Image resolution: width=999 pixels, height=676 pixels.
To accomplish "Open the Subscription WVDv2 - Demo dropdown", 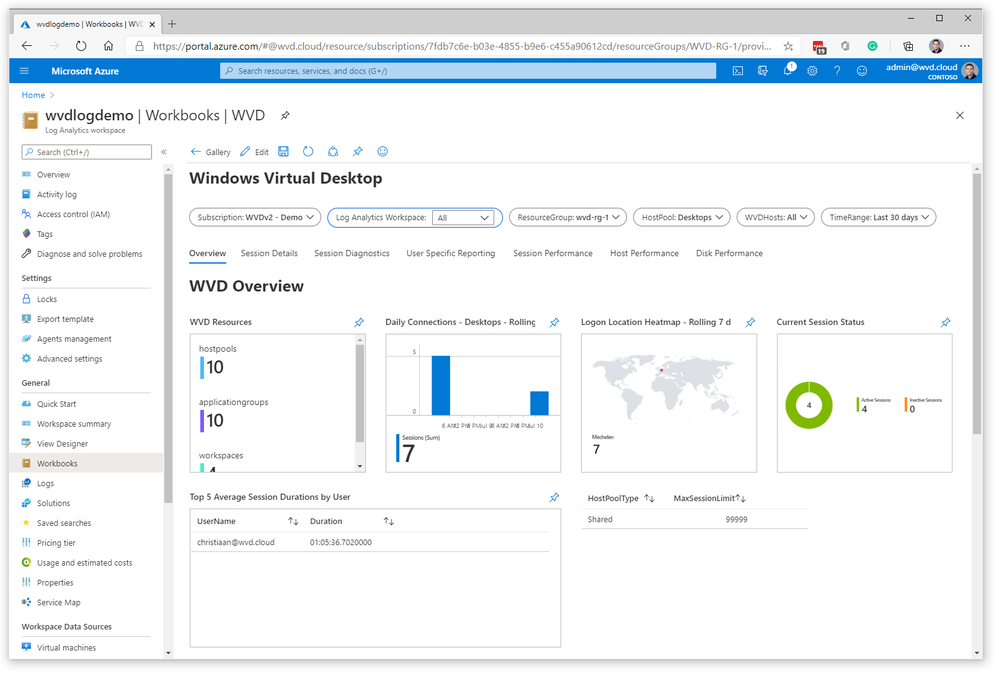I will pos(255,217).
